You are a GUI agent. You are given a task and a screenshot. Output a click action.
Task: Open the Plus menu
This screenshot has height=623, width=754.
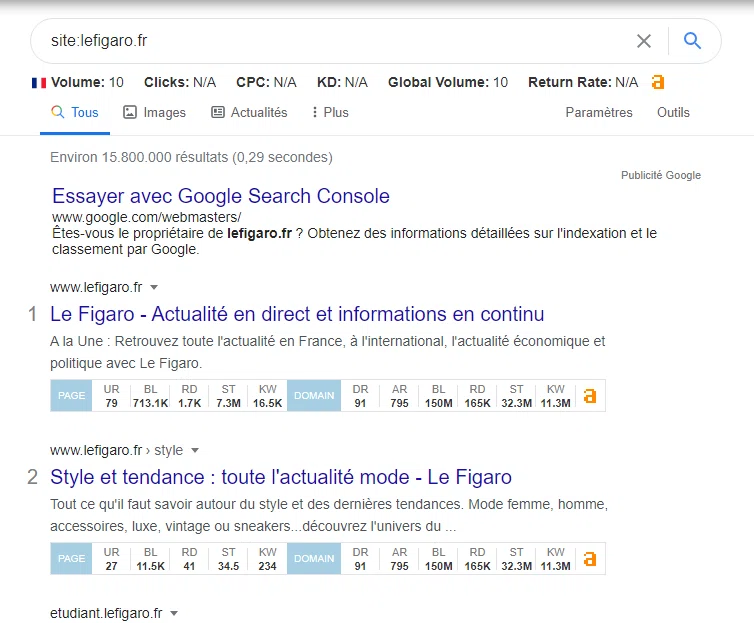click(330, 112)
